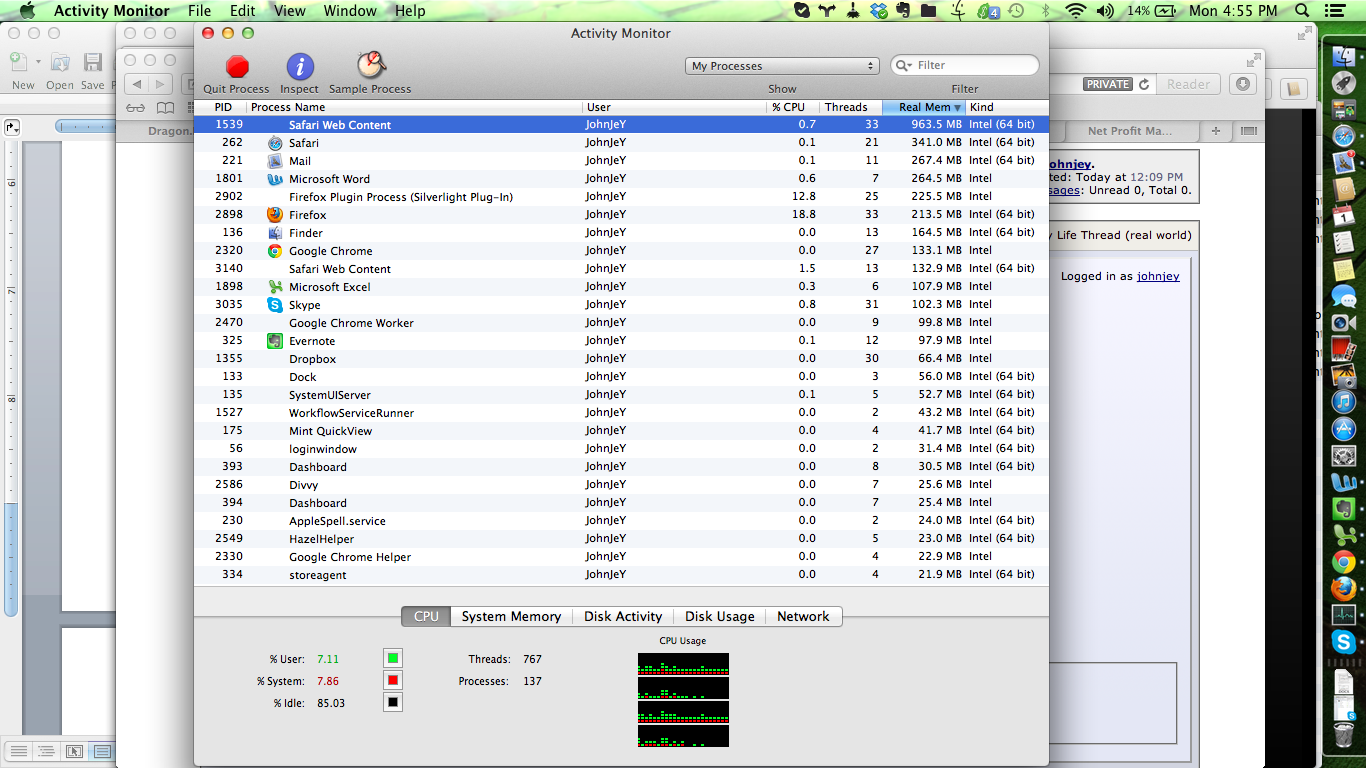Click the reload arrow in Safari address bar
Viewport: 1366px width, 768px height.
(x=1144, y=85)
